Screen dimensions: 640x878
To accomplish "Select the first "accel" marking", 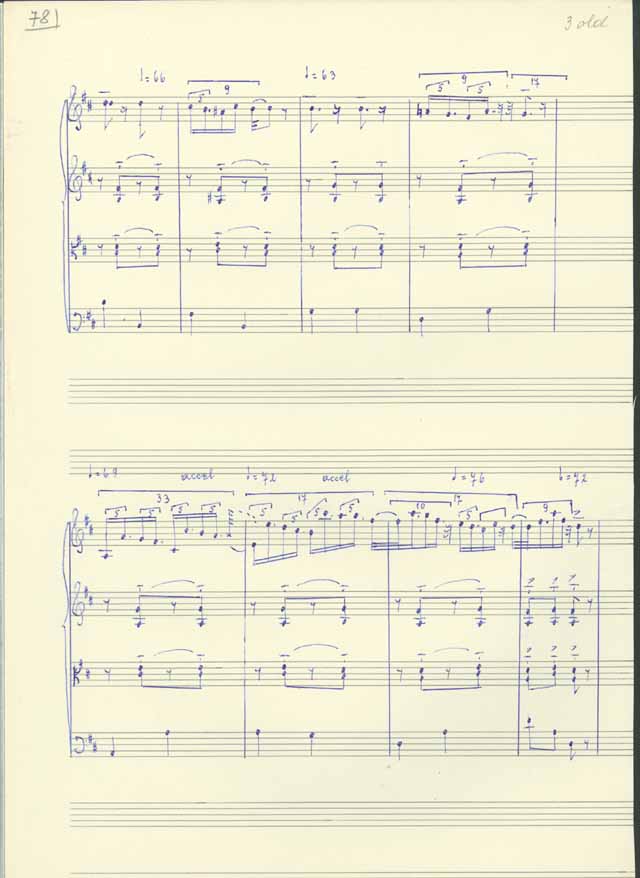I will [x=197, y=476].
